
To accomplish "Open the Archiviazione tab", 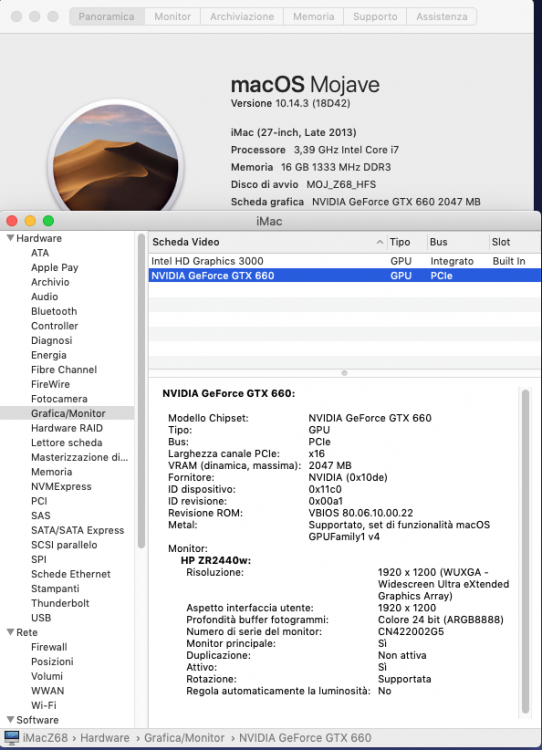I will point(242,16).
